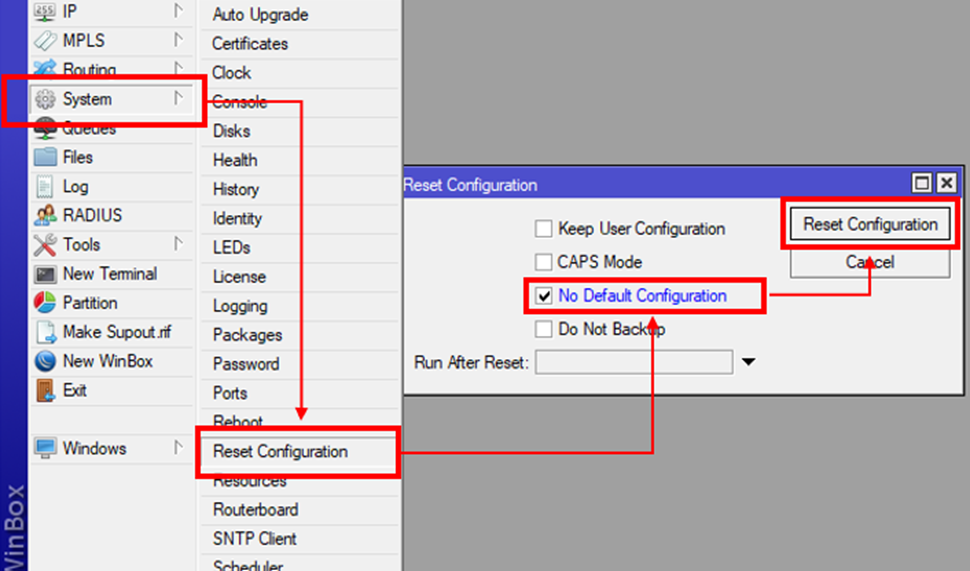Expand the IP submenu arrow
Image resolution: width=970 pixels, height=571 pixels.
pyautogui.click(x=178, y=11)
